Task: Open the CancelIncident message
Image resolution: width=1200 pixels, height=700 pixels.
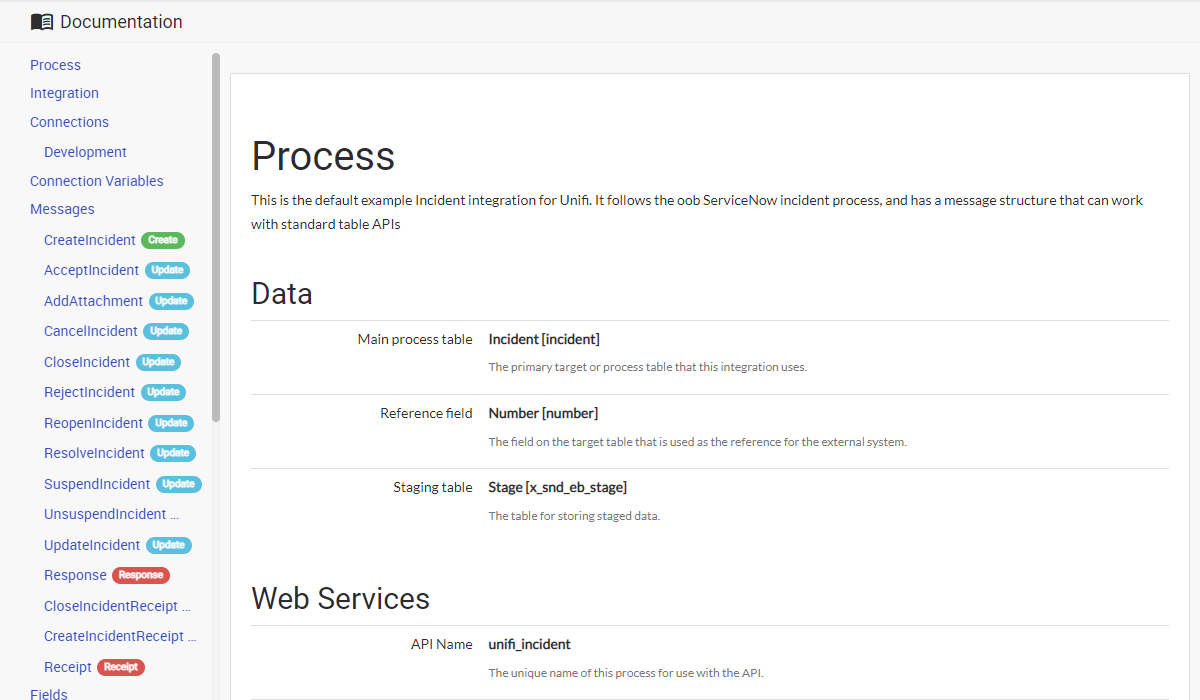Action: tap(91, 331)
